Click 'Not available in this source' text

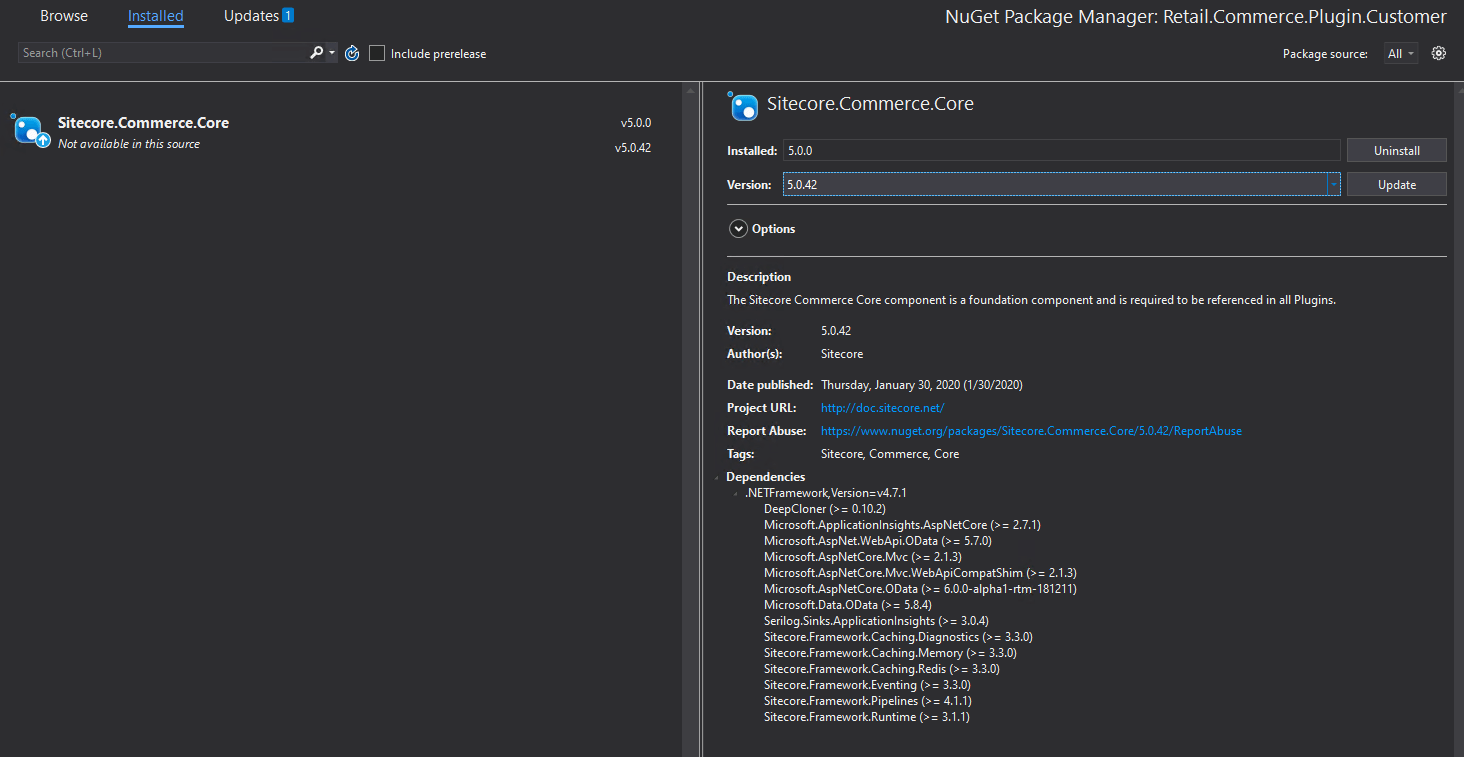pos(129,144)
